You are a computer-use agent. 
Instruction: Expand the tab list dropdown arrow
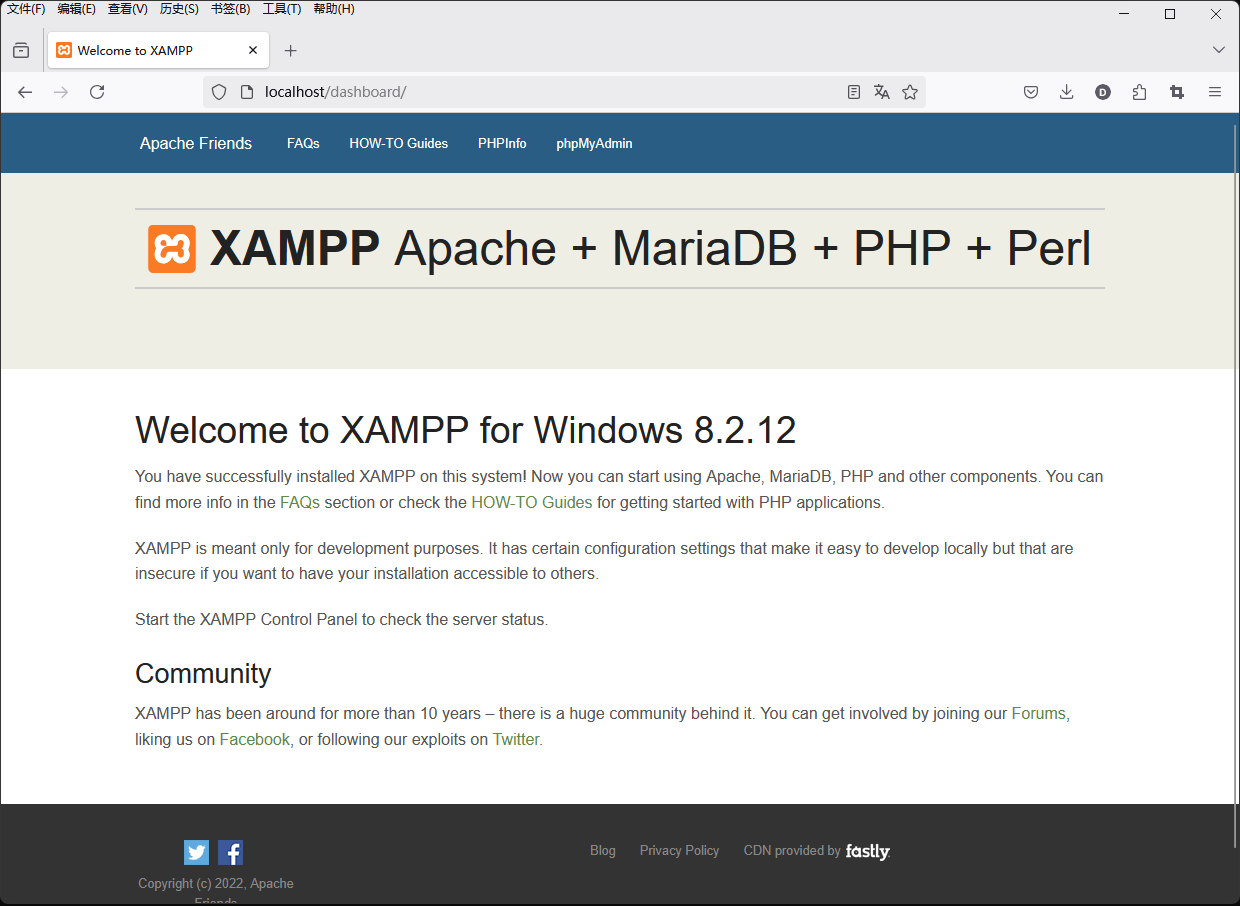[x=1218, y=49]
